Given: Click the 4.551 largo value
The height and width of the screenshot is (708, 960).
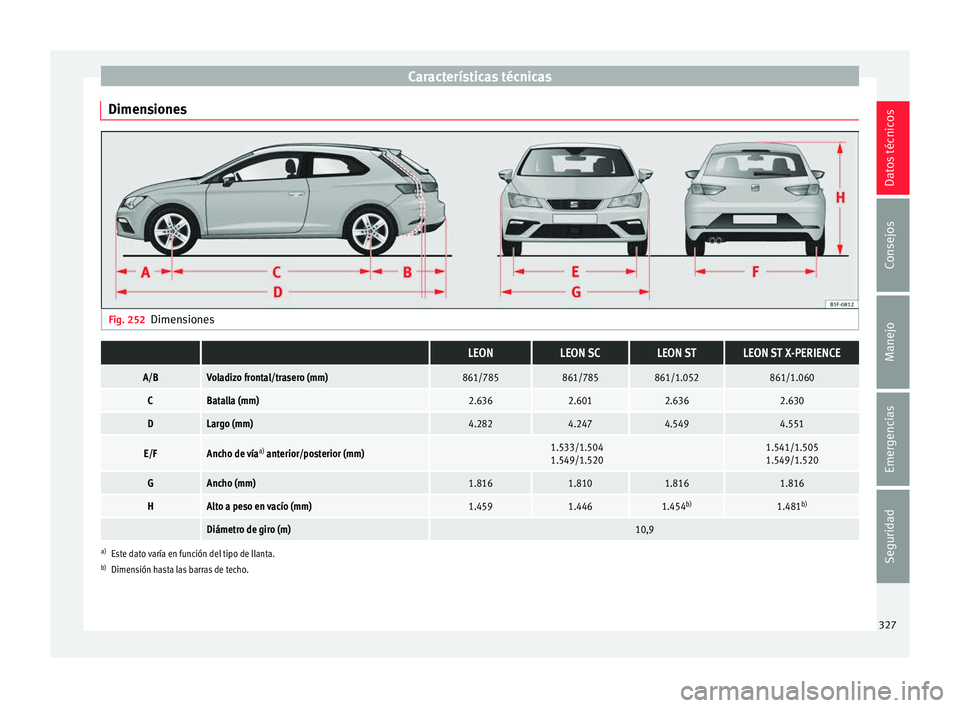Looking at the screenshot, I should (x=792, y=424).
